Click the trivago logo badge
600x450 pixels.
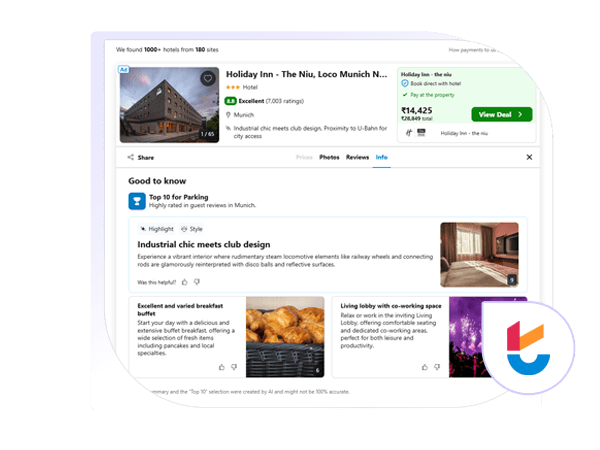(528, 347)
